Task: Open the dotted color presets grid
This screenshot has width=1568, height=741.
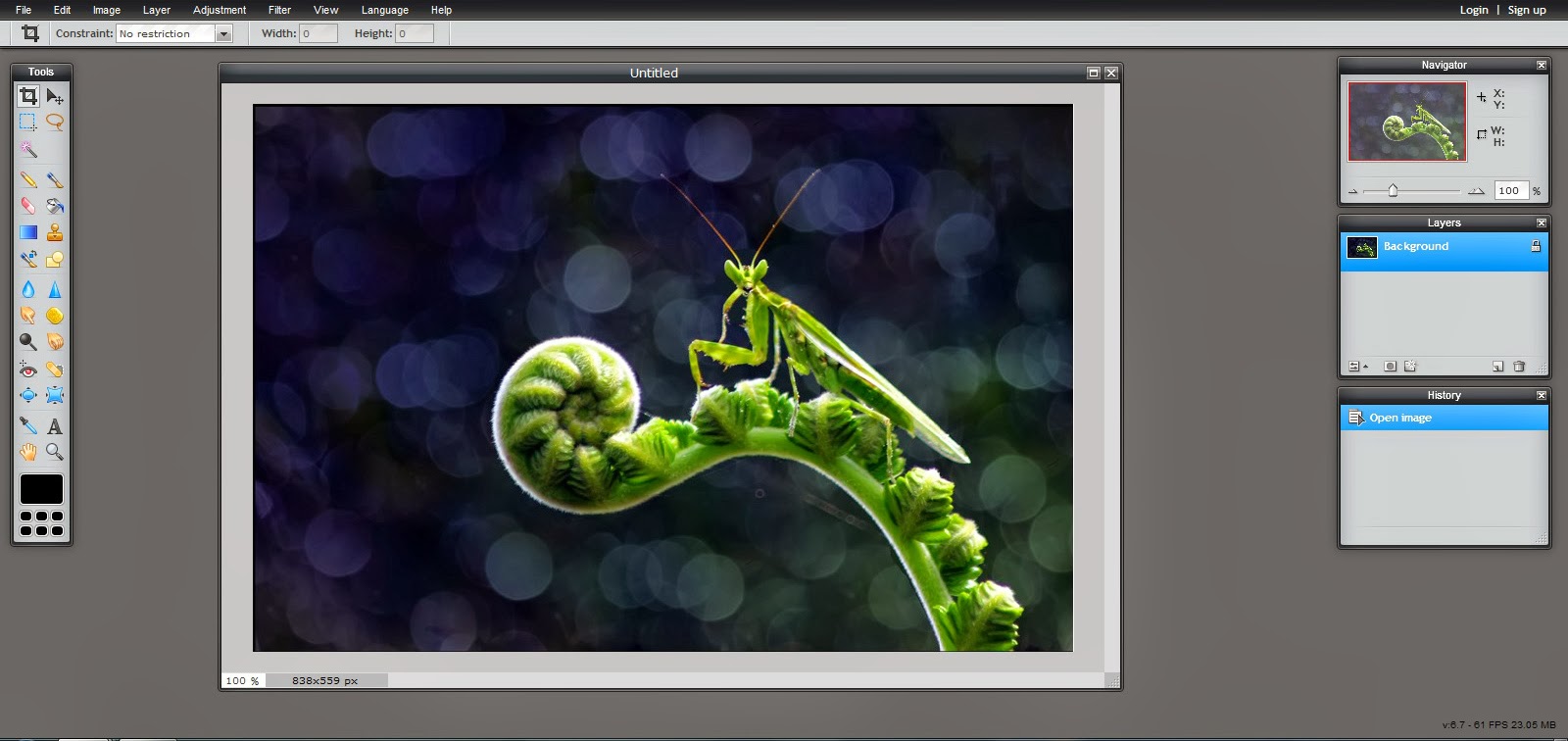Action: tap(41, 523)
